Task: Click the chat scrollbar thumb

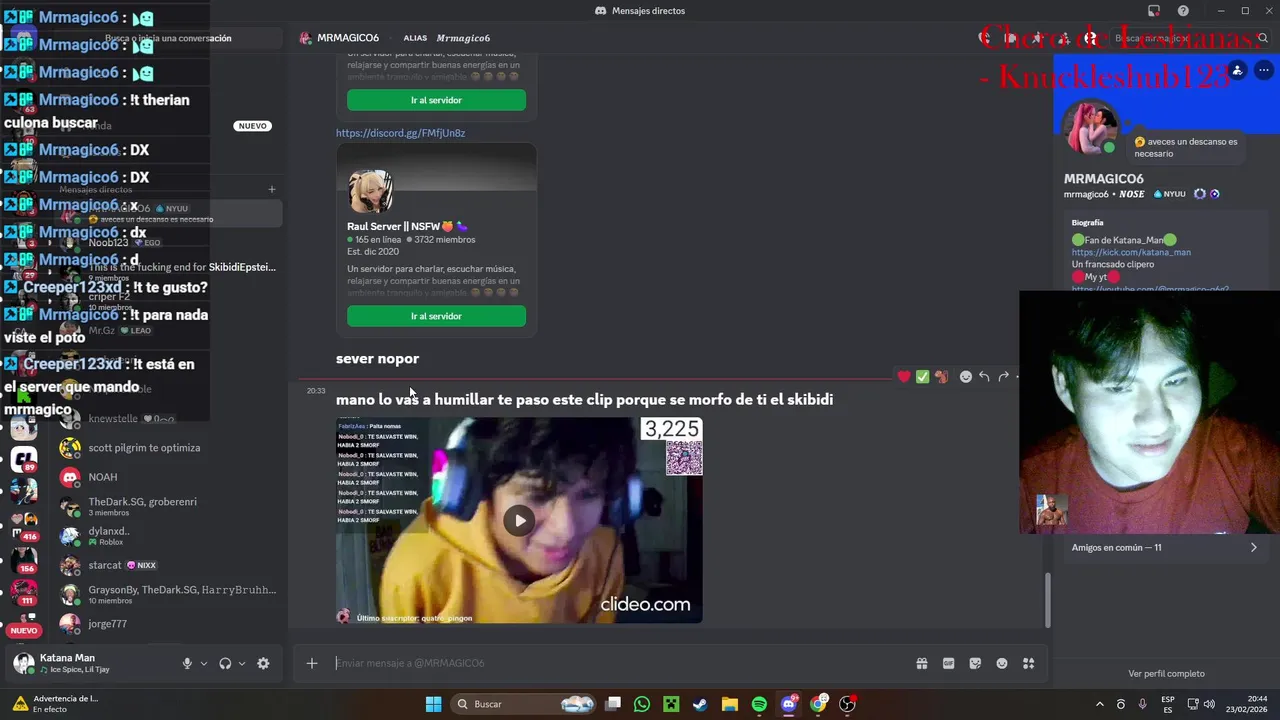Action: 1048,598
